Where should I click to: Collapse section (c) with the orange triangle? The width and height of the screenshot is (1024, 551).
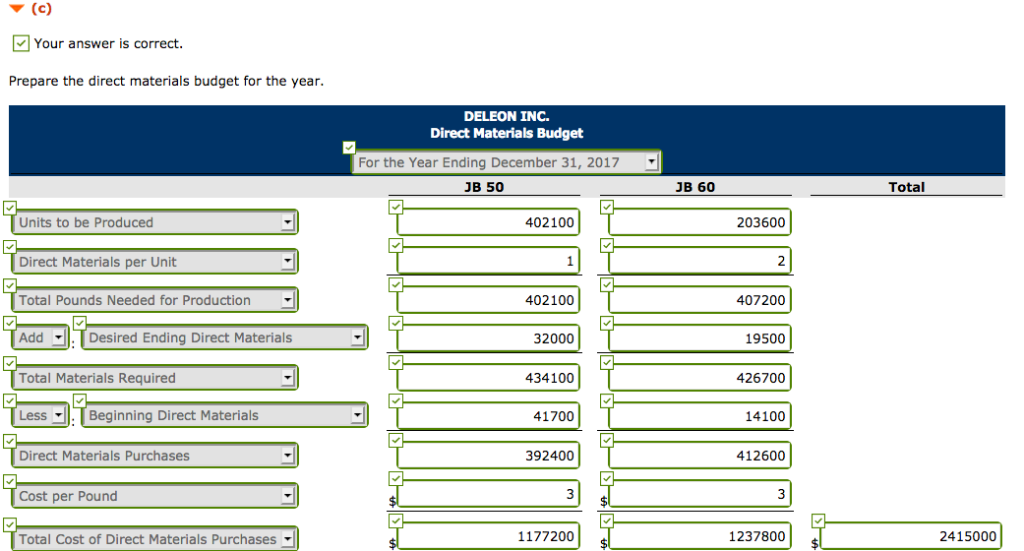(x=18, y=8)
